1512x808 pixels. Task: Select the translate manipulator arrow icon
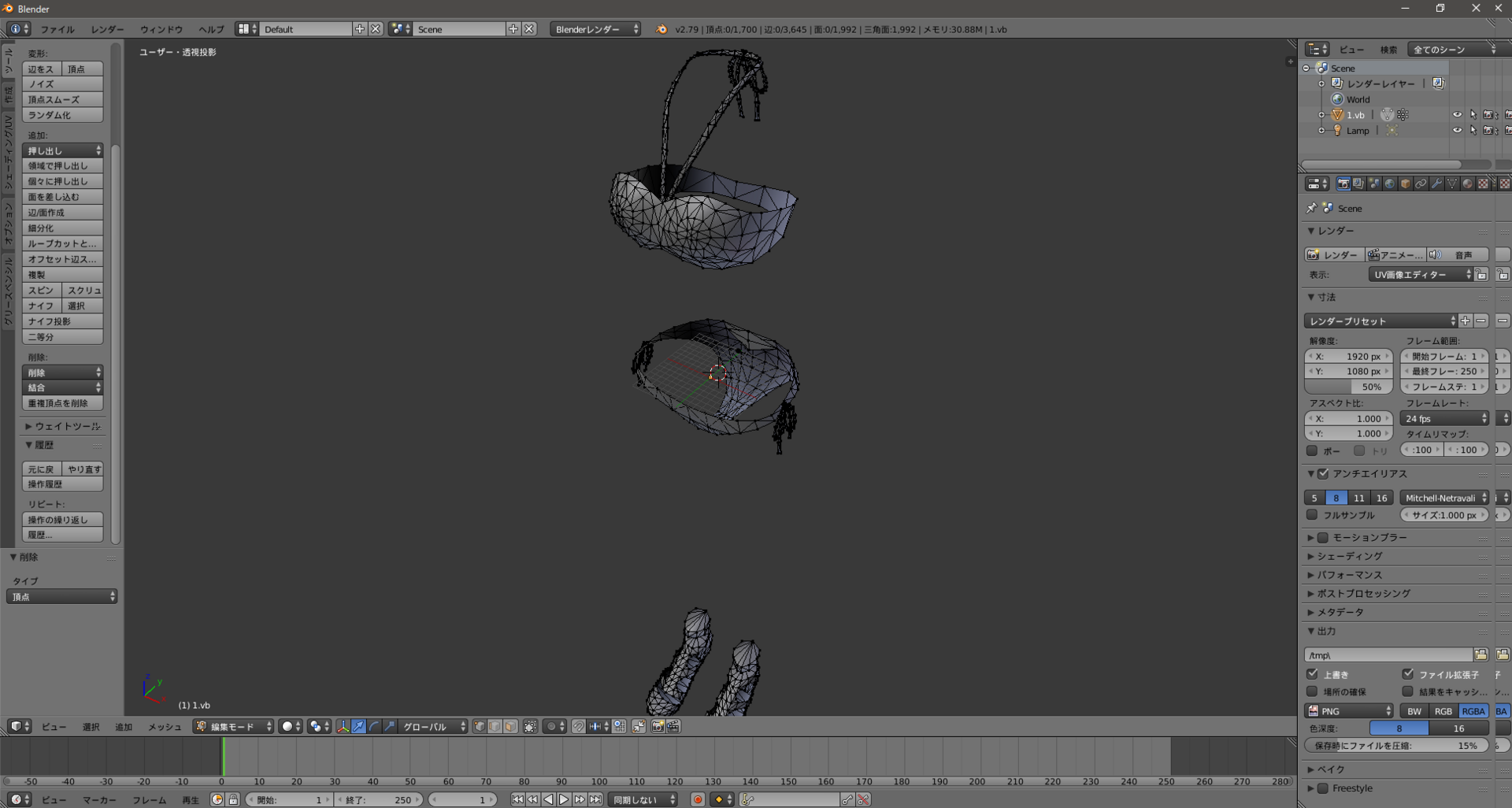(359, 726)
